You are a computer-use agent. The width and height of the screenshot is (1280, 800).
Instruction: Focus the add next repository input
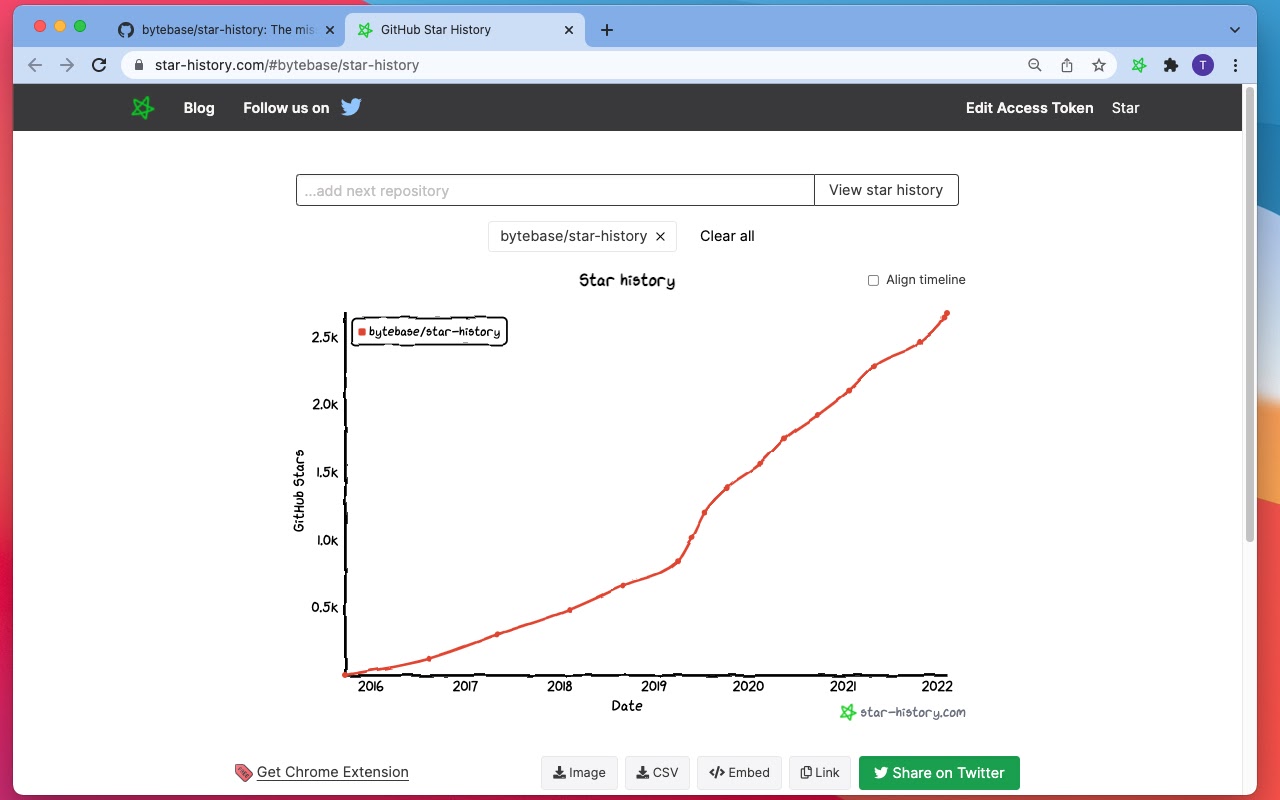pos(555,190)
